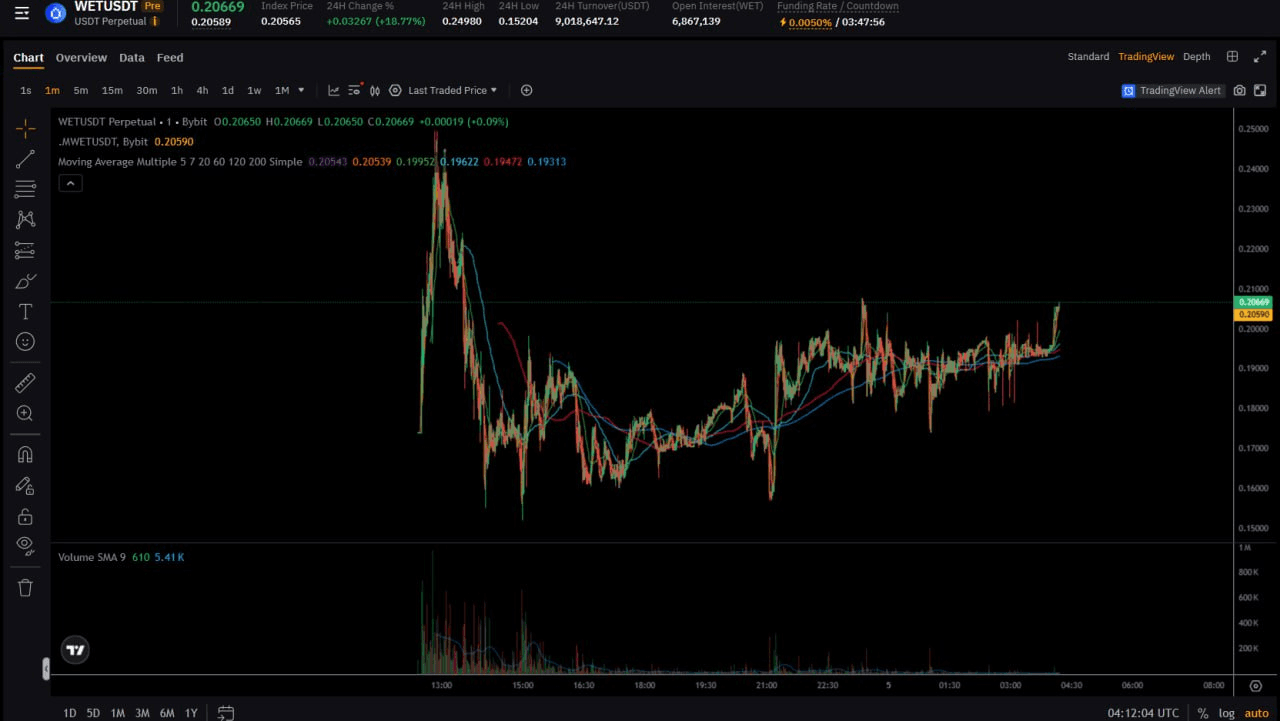Select the Text annotation tool
Viewport: 1280px width, 721px height.
pyautogui.click(x=25, y=312)
